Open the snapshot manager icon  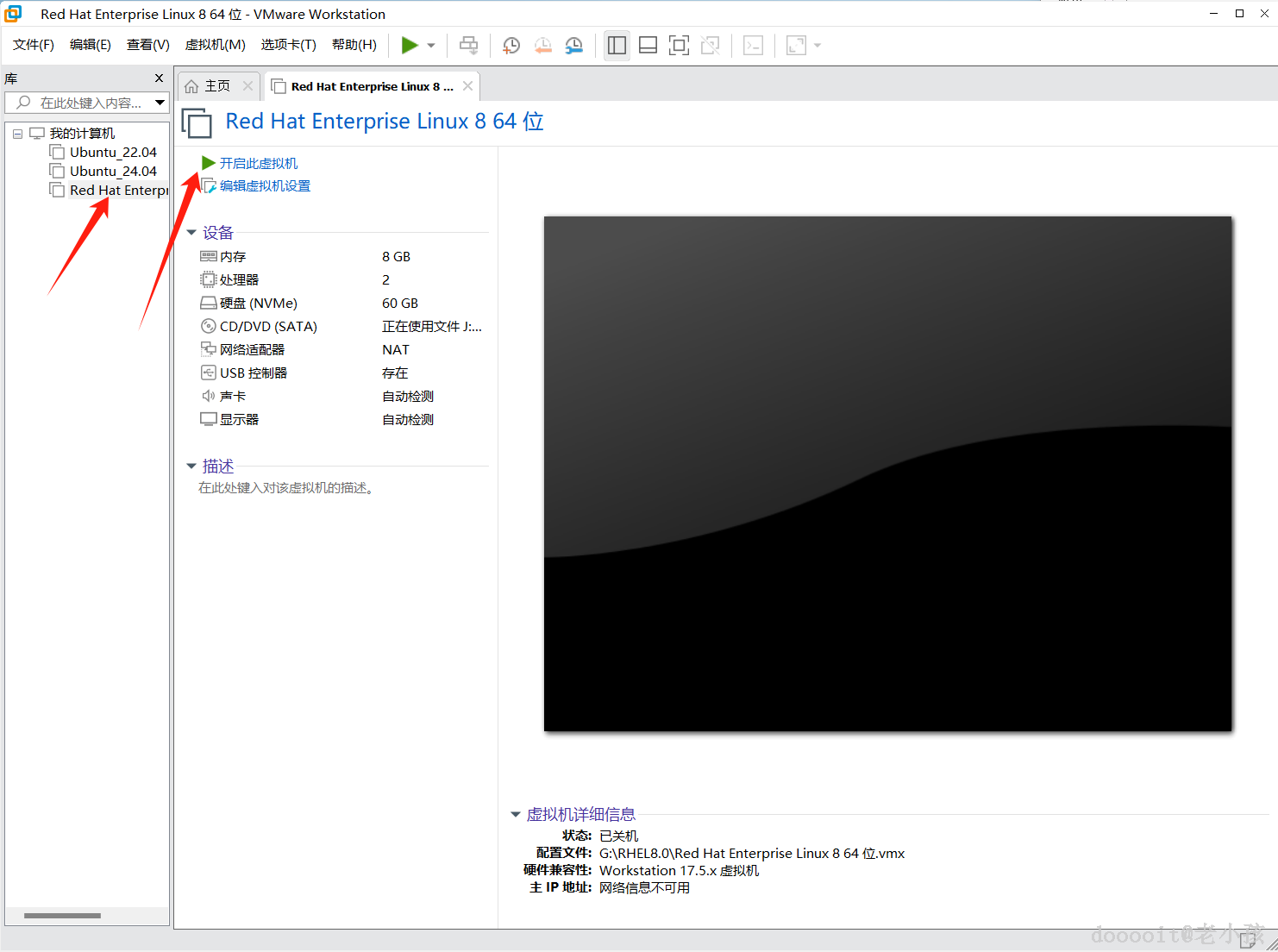573,45
